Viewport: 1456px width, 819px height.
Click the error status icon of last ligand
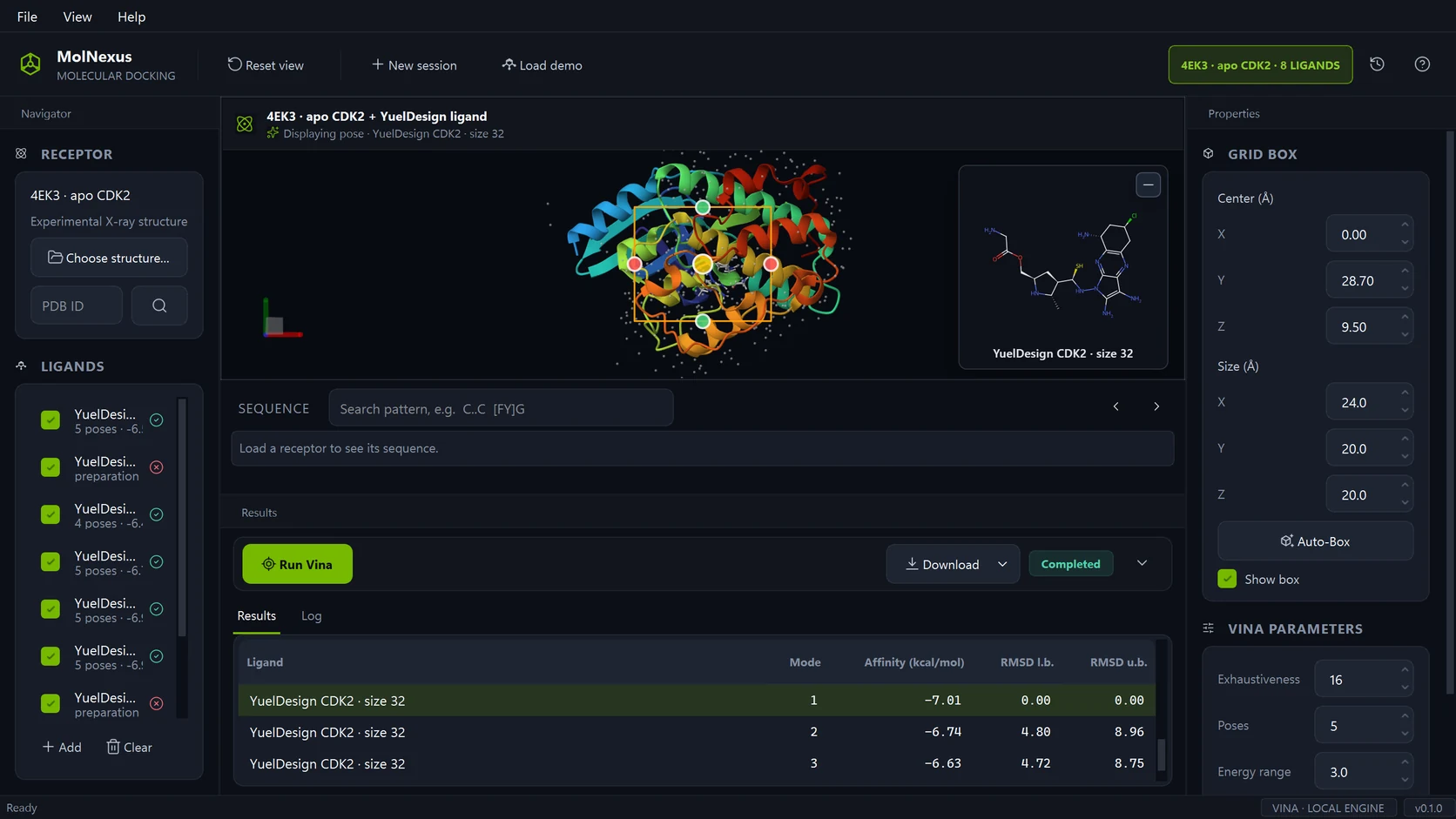[157, 703]
